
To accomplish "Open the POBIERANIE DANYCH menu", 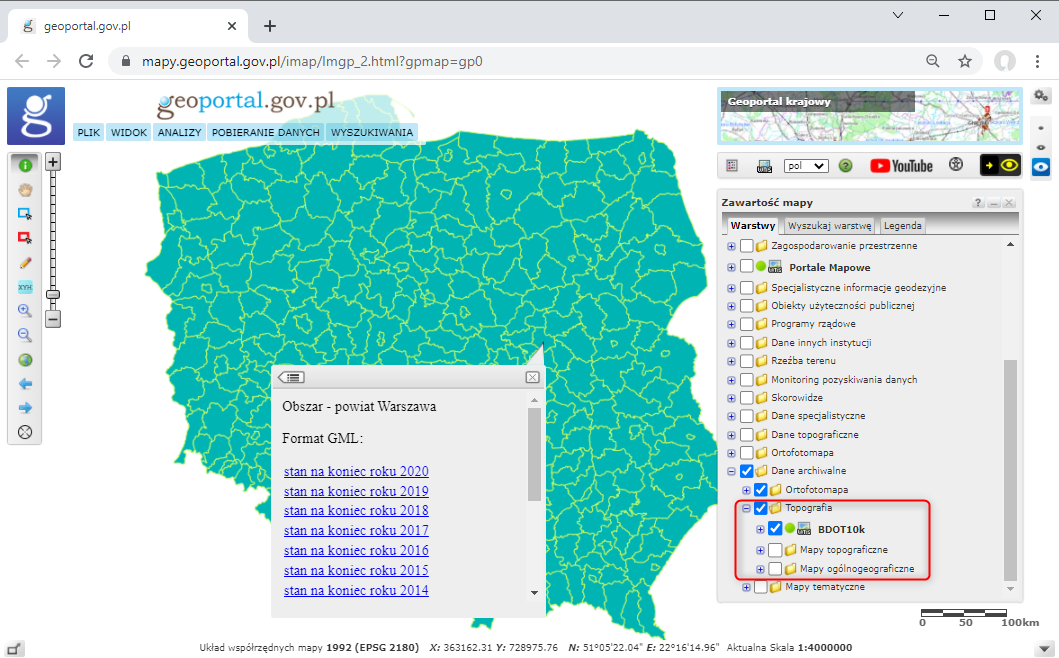I will click(x=265, y=132).
